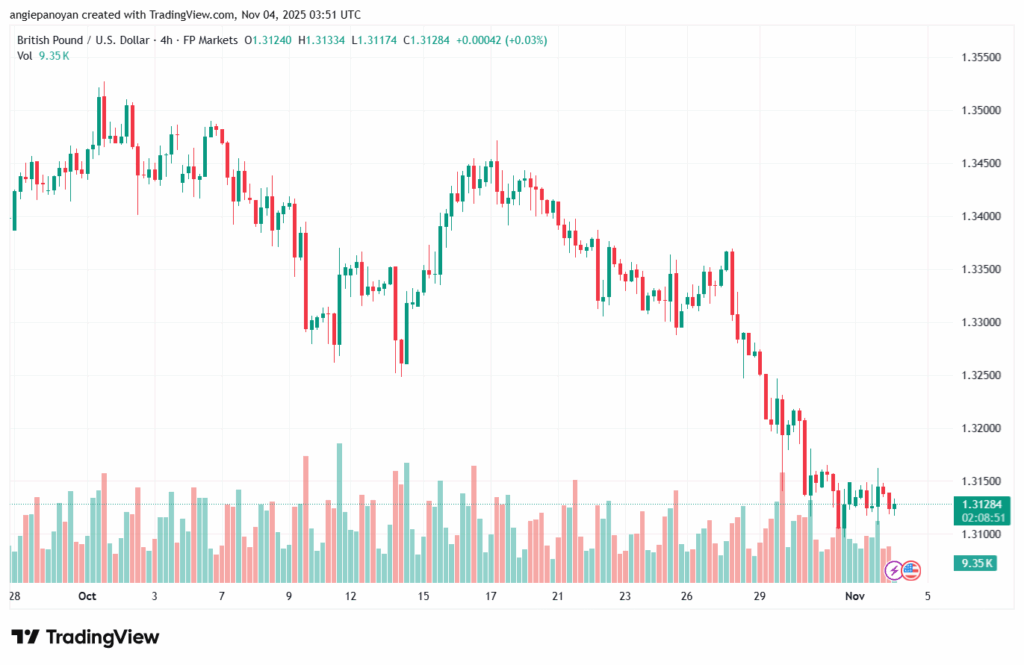Click the TradingView logo at bottom left

[x=85, y=637]
